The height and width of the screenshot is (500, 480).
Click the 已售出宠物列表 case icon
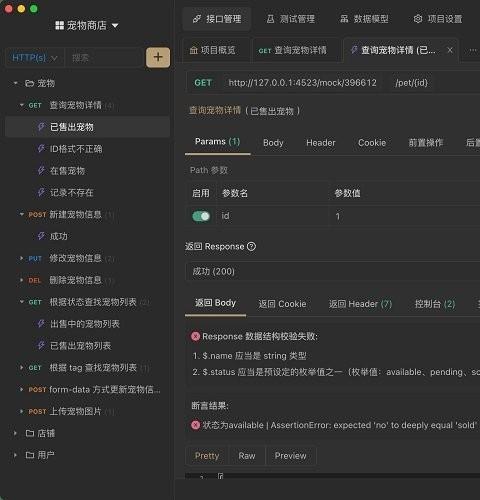41,345
